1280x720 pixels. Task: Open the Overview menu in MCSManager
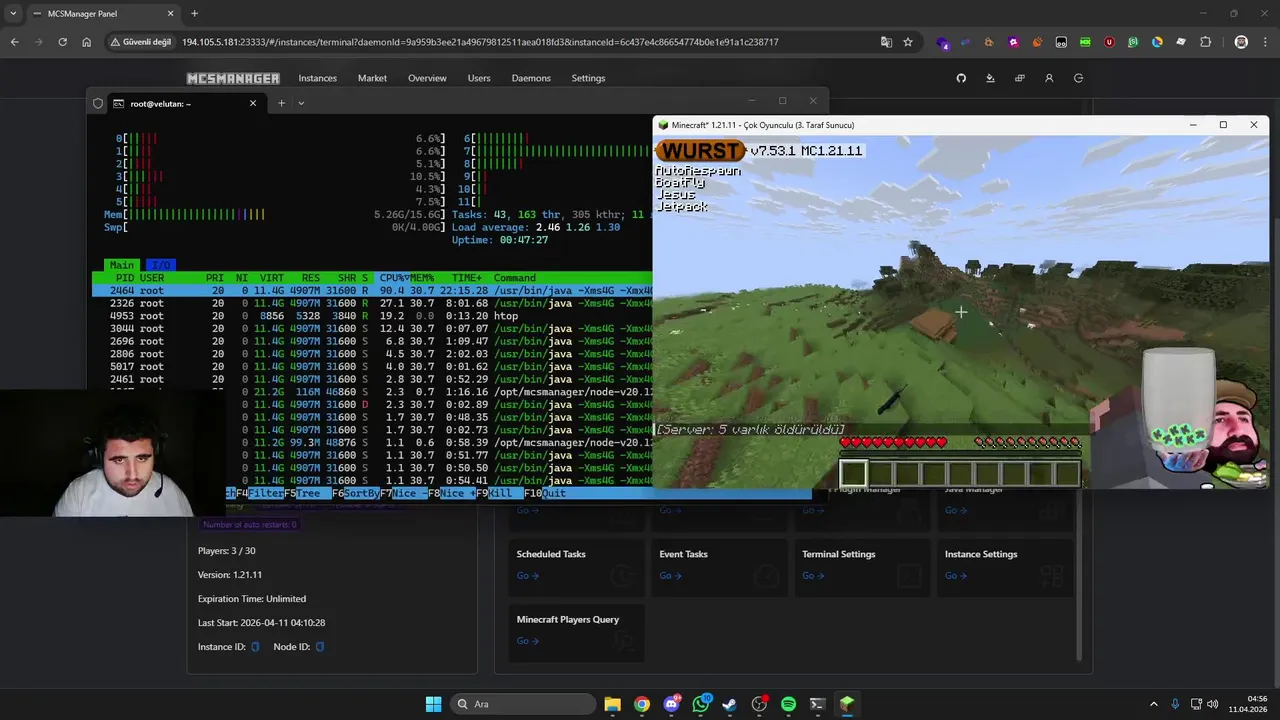point(427,78)
